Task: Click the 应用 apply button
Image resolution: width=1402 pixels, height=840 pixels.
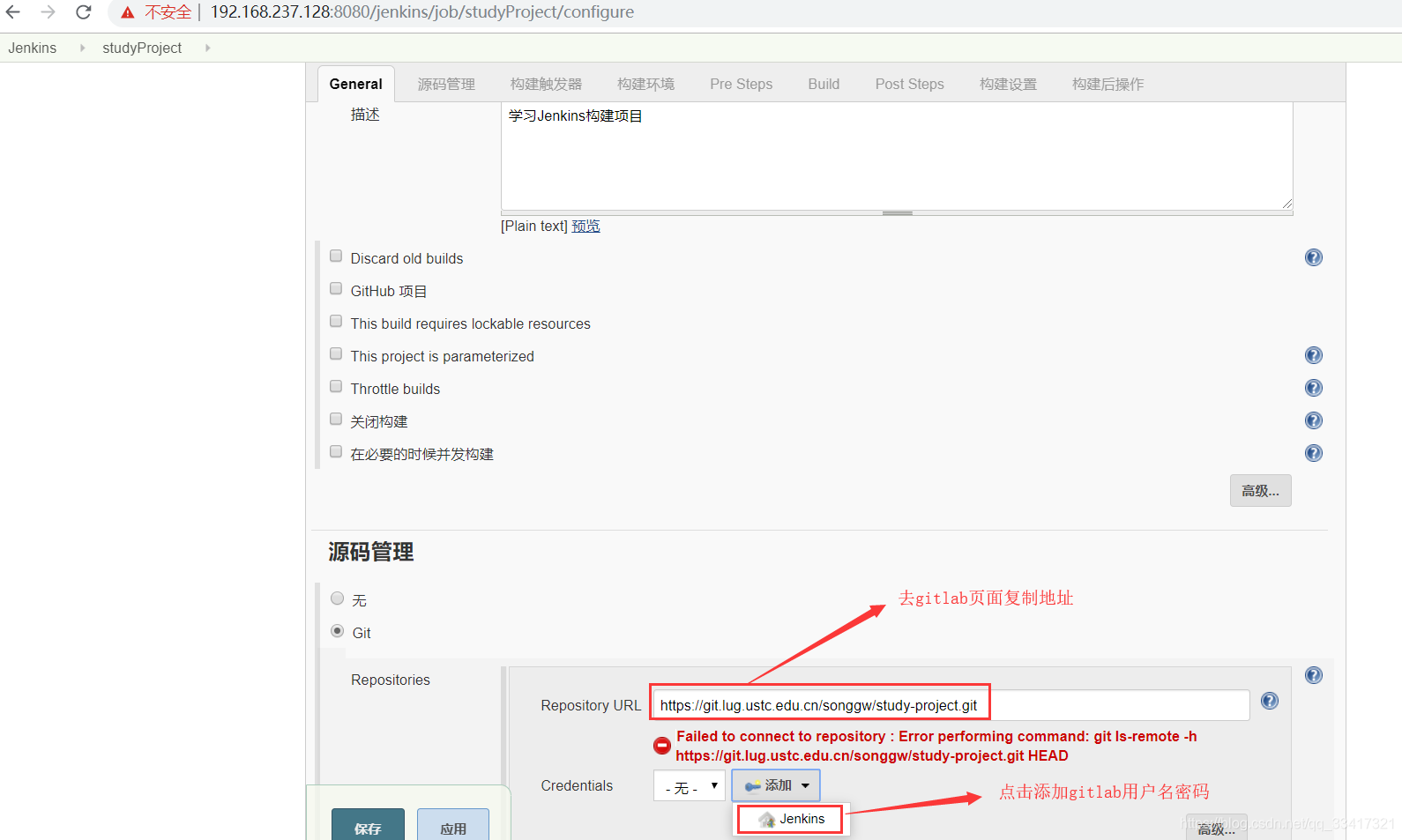Action: point(453,826)
